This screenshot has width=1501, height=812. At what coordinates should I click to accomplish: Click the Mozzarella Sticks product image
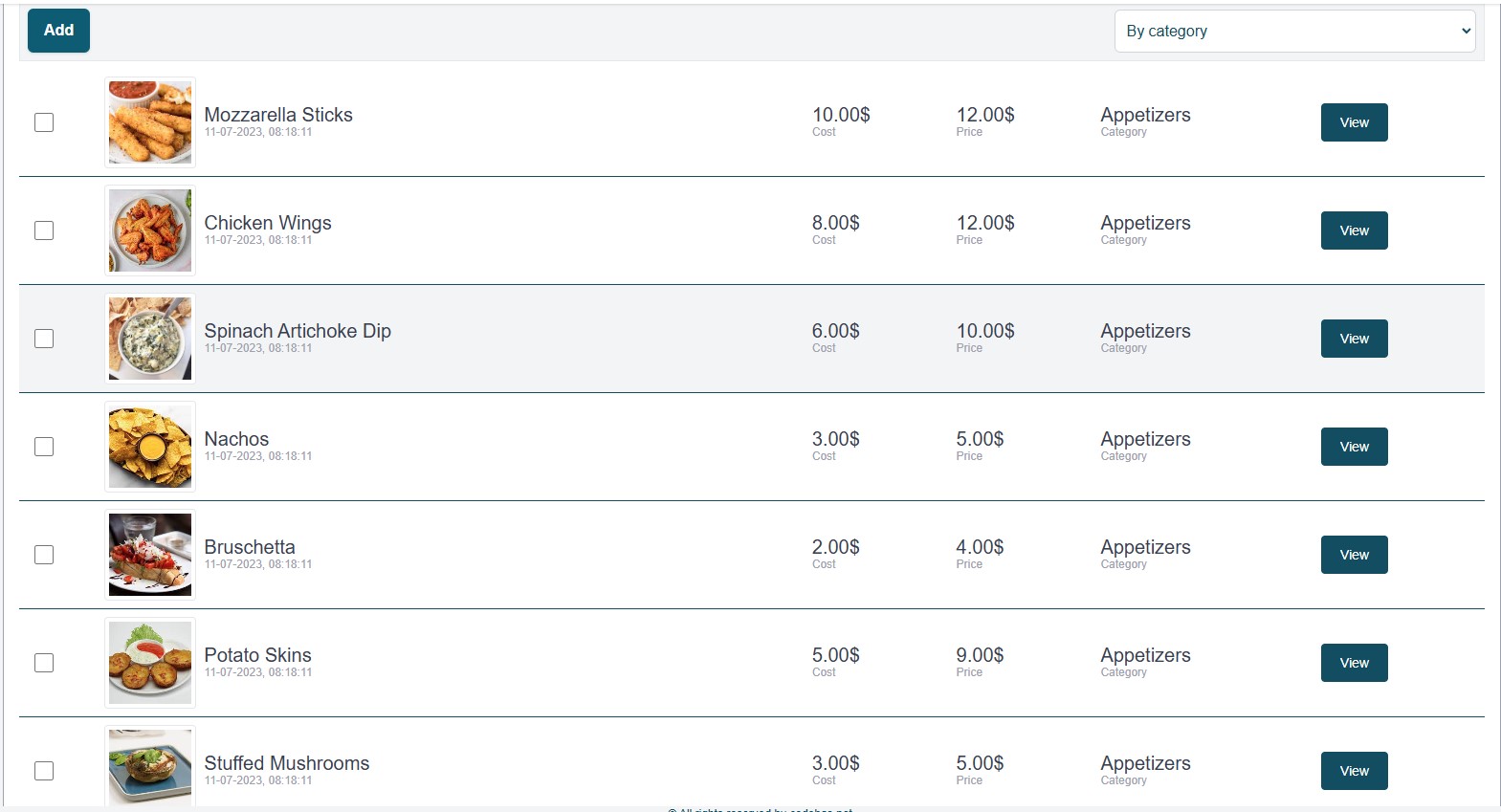150,122
